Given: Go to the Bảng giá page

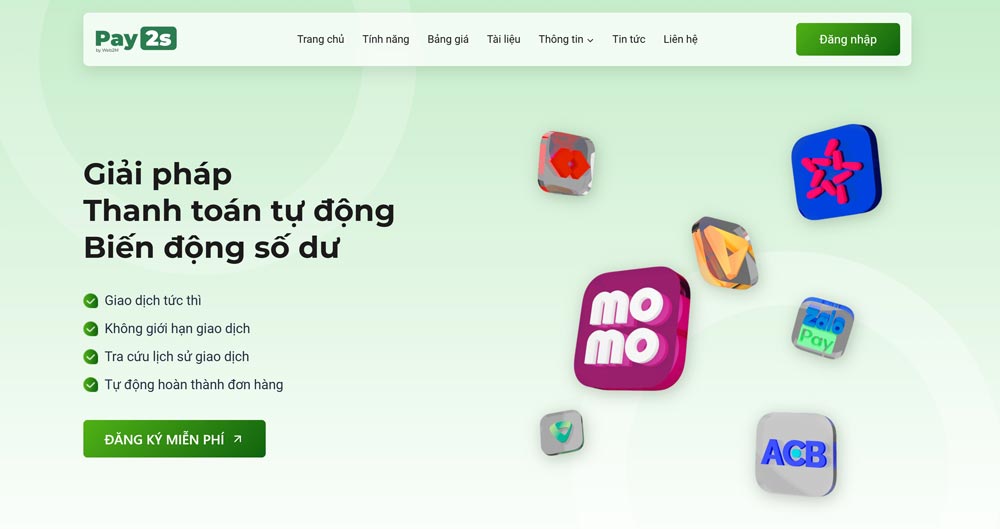Looking at the screenshot, I should pyautogui.click(x=448, y=39).
